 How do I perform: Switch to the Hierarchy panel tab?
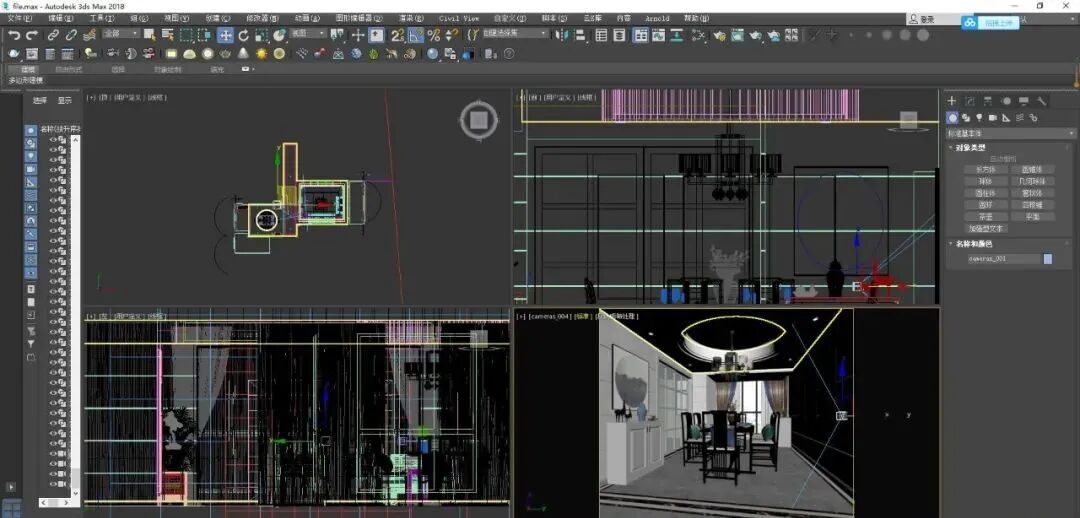(x=988, y=101)
